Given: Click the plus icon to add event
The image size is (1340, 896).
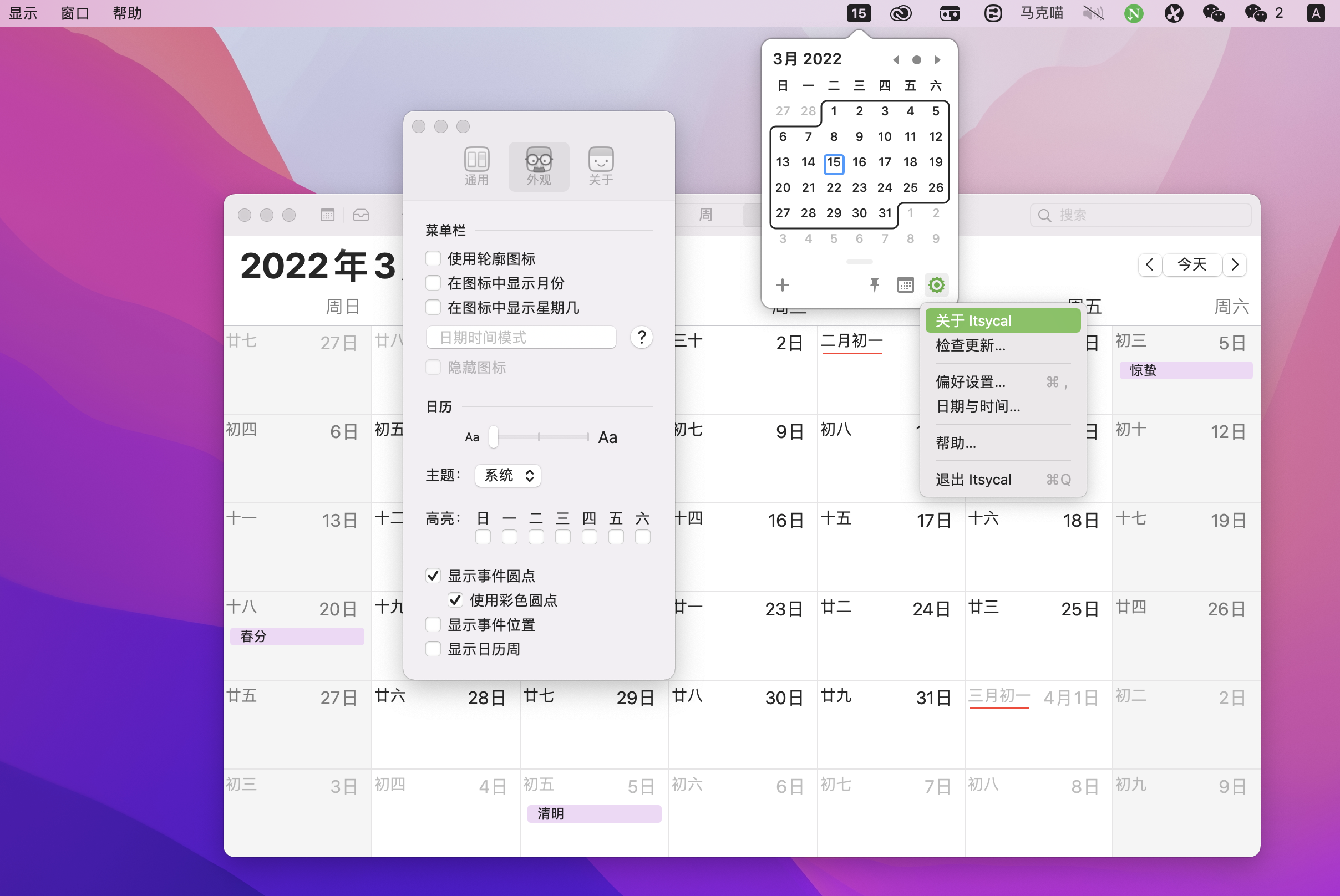Looking at the screenshot, I should (x=782, y=284).
